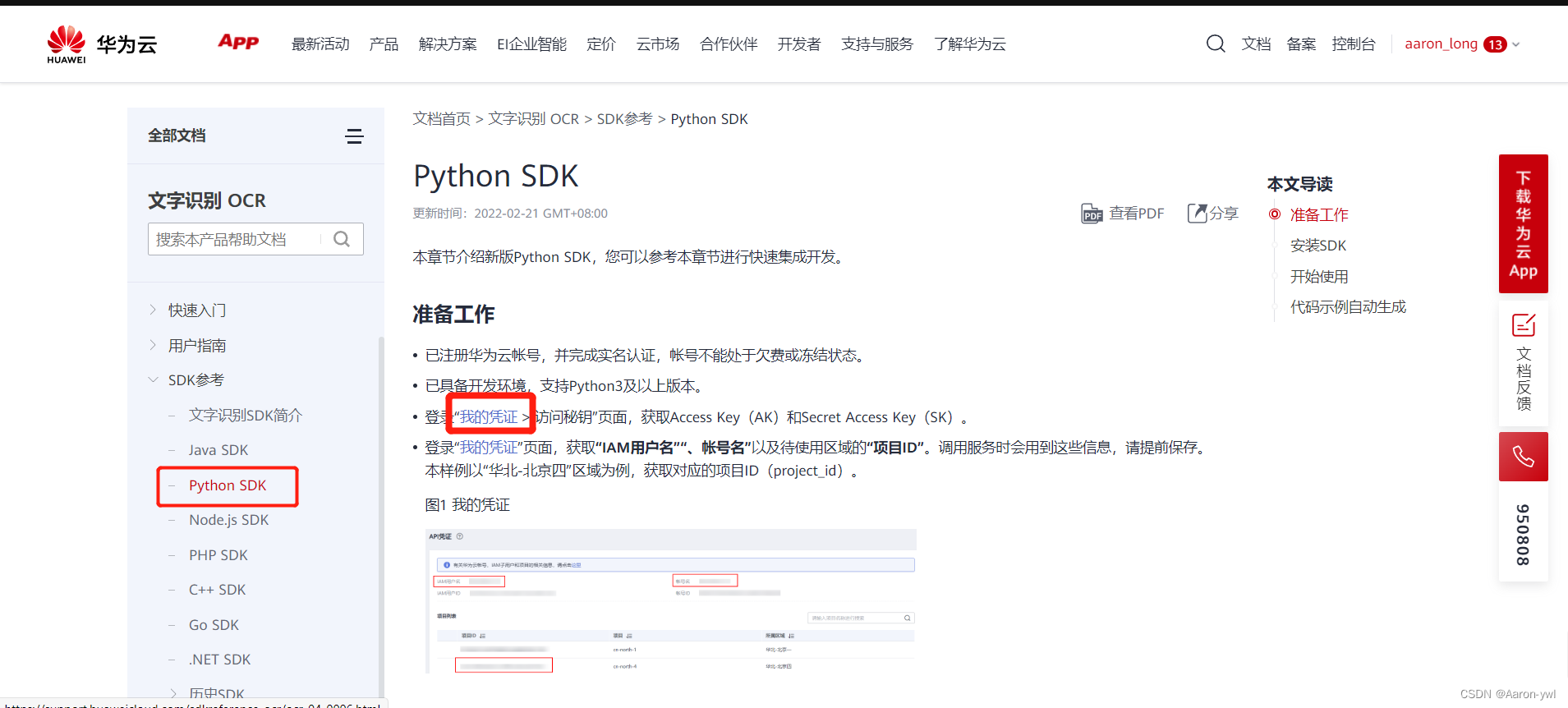Click the boxed 我的凭证 link for access keys
This screenshot has width=1568, height=708.
[x=489, y=417]
